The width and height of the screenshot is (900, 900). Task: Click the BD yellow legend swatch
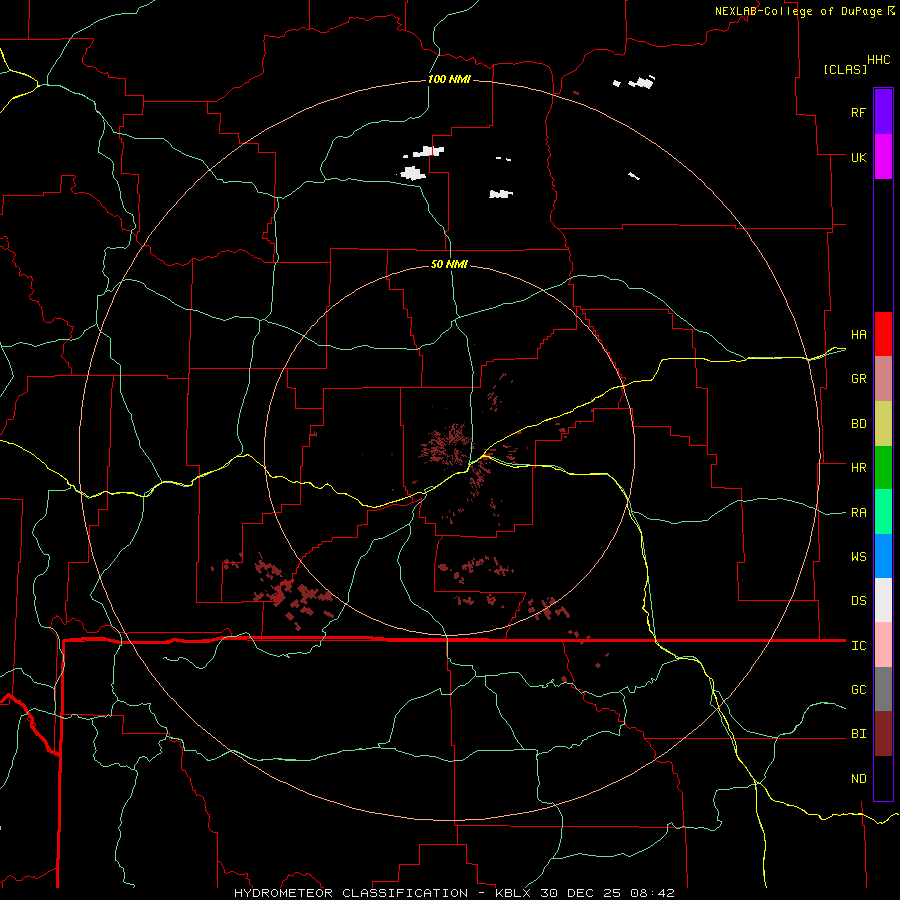click(883, 423)
